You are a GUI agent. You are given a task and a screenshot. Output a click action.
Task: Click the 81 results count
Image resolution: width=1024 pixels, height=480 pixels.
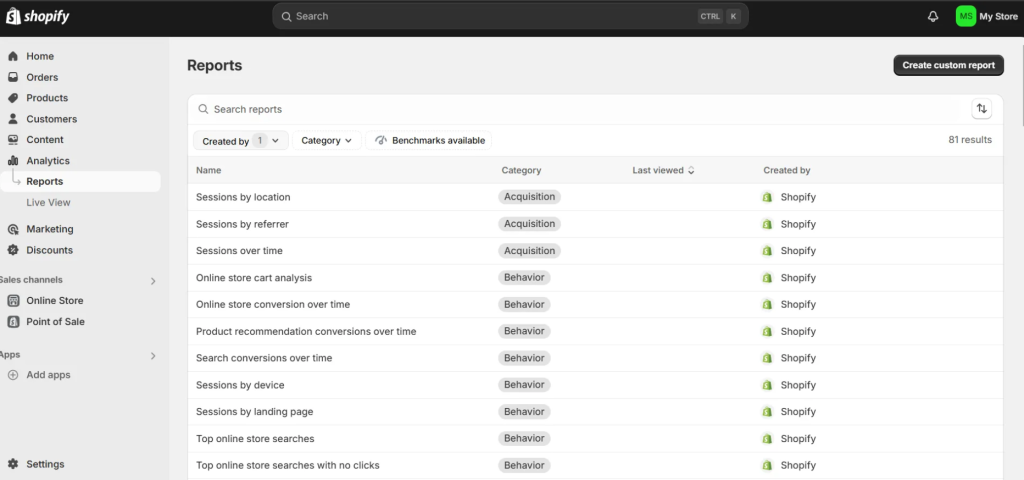[970, 140]
